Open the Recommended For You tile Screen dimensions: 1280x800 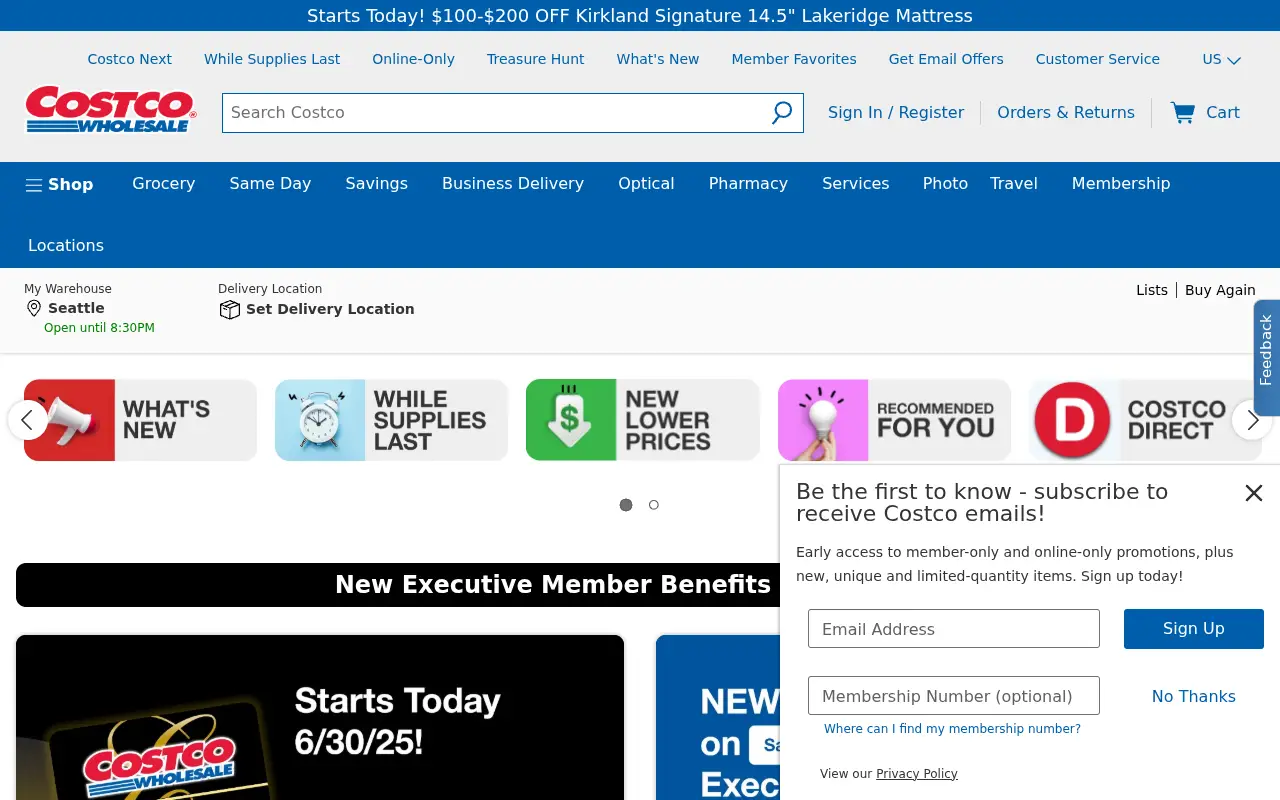894,420
